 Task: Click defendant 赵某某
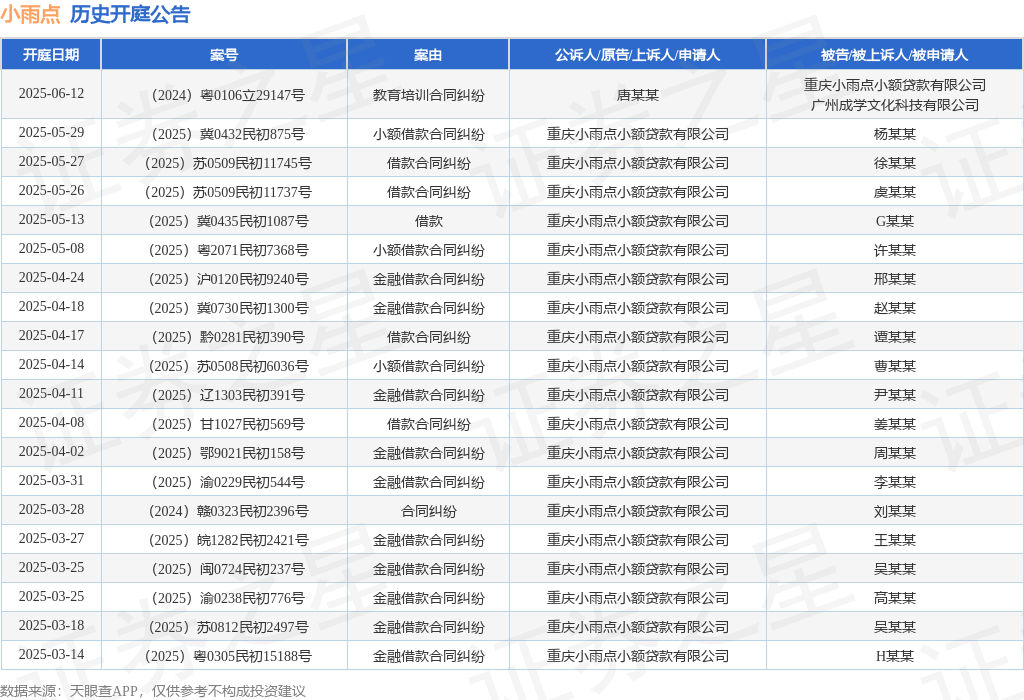click(895, 308)
